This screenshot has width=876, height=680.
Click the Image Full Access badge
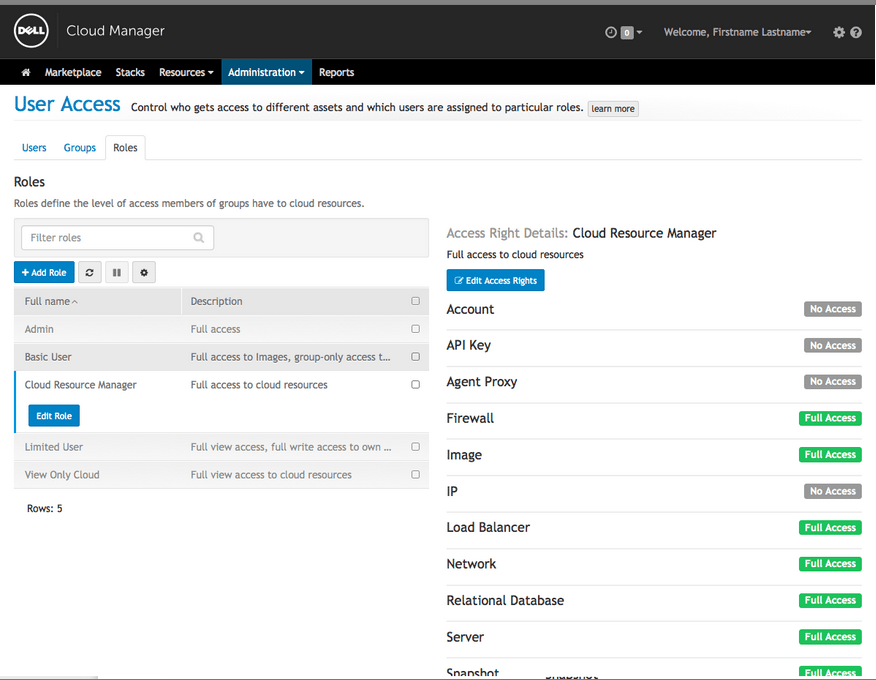click(830, 455)
